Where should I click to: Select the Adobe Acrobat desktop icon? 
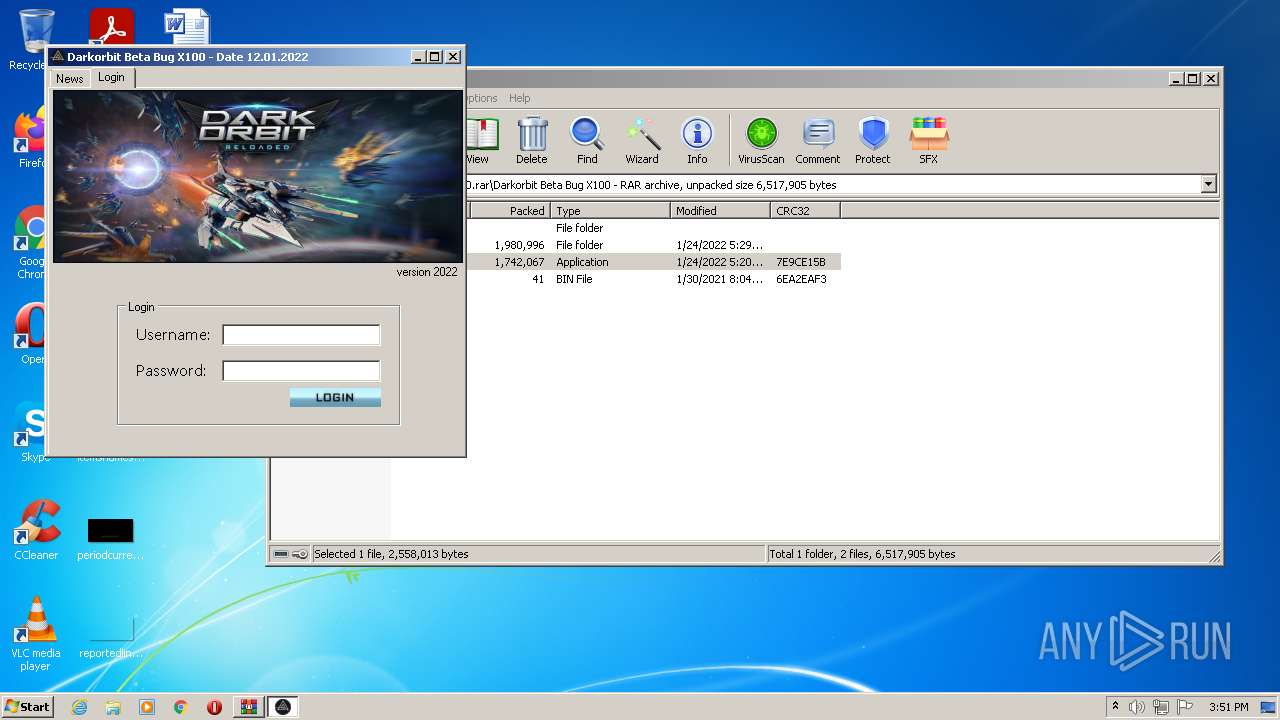pos(111,27)
